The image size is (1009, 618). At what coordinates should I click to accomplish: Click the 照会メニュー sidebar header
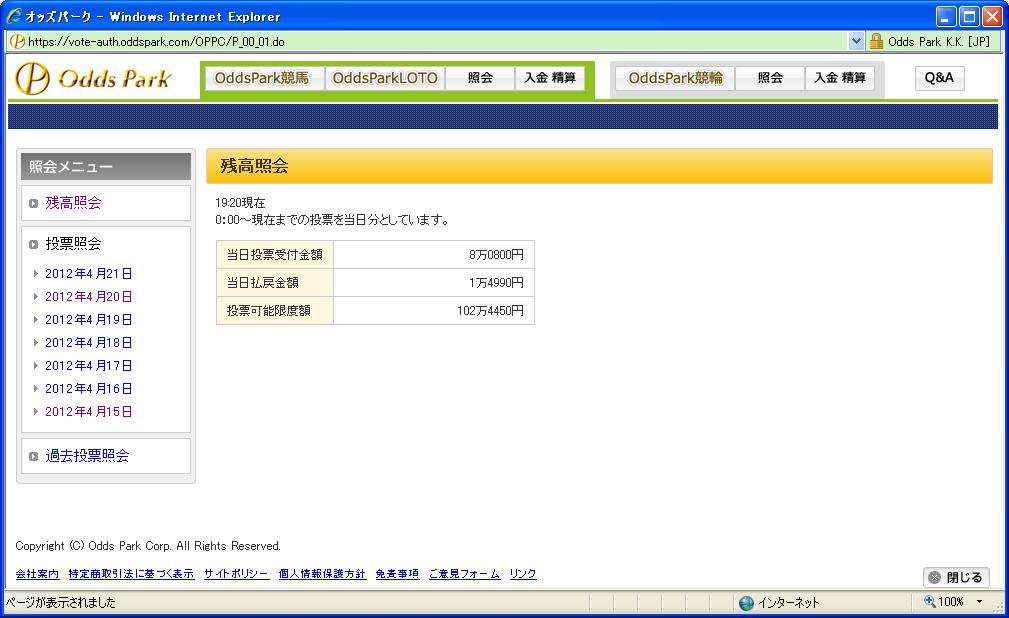coord(106,167)
